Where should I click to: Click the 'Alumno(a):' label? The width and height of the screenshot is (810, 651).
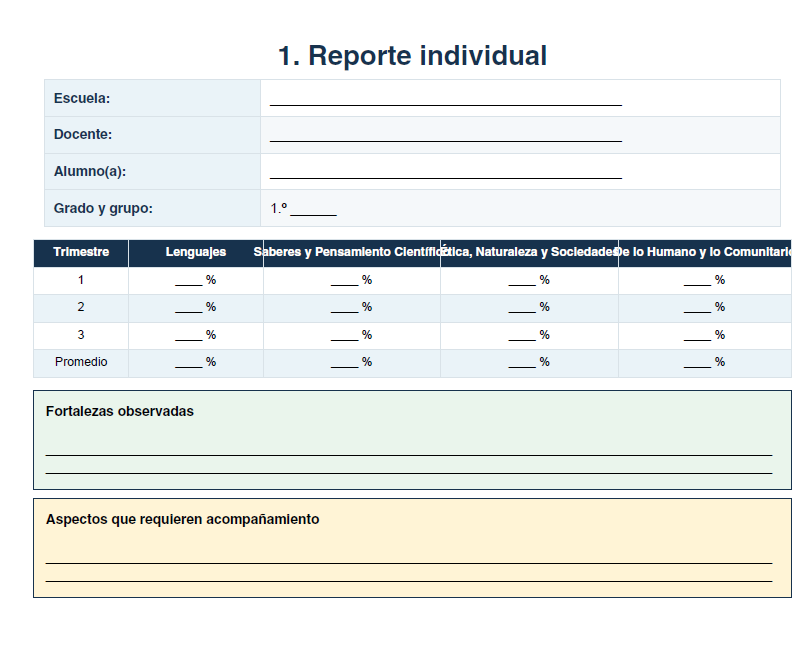[x=90, y=172]
